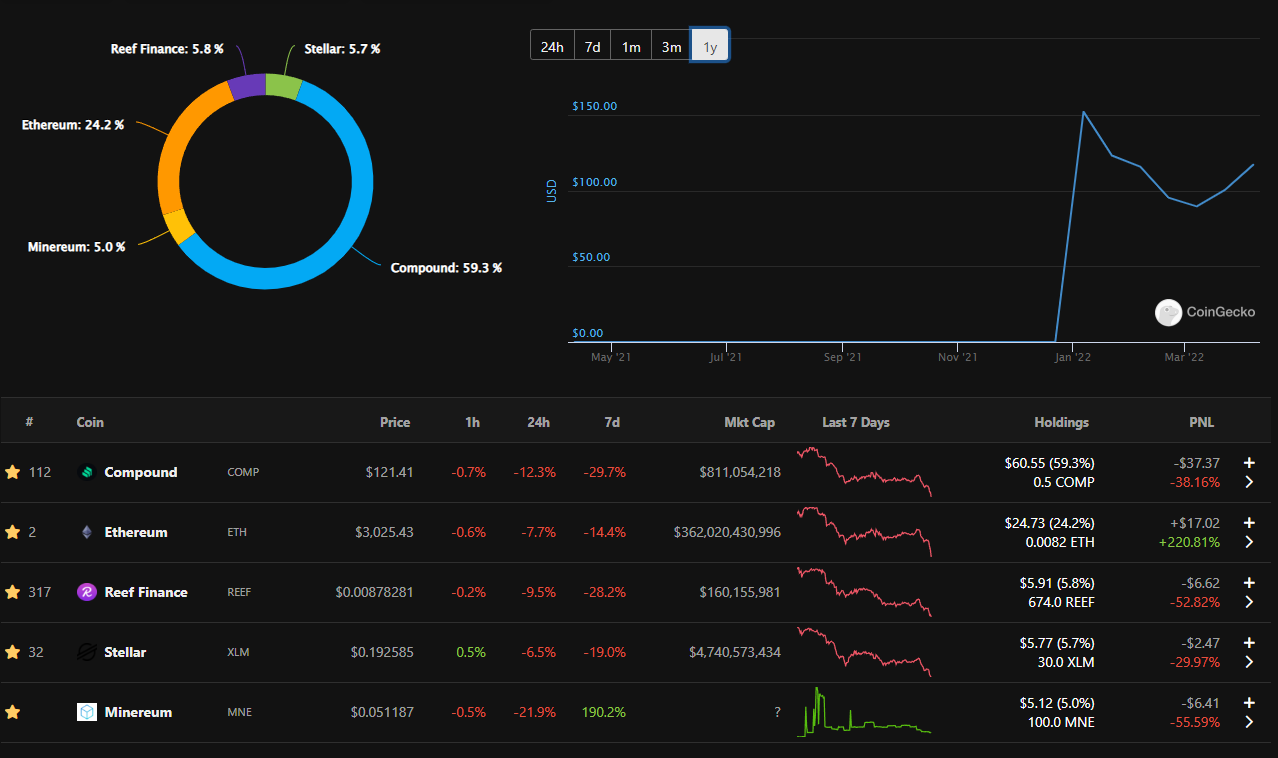This screenshot has height=758, width=1278.
Task: Switch chart to 7d range
Action: click(x=592, y=46)
